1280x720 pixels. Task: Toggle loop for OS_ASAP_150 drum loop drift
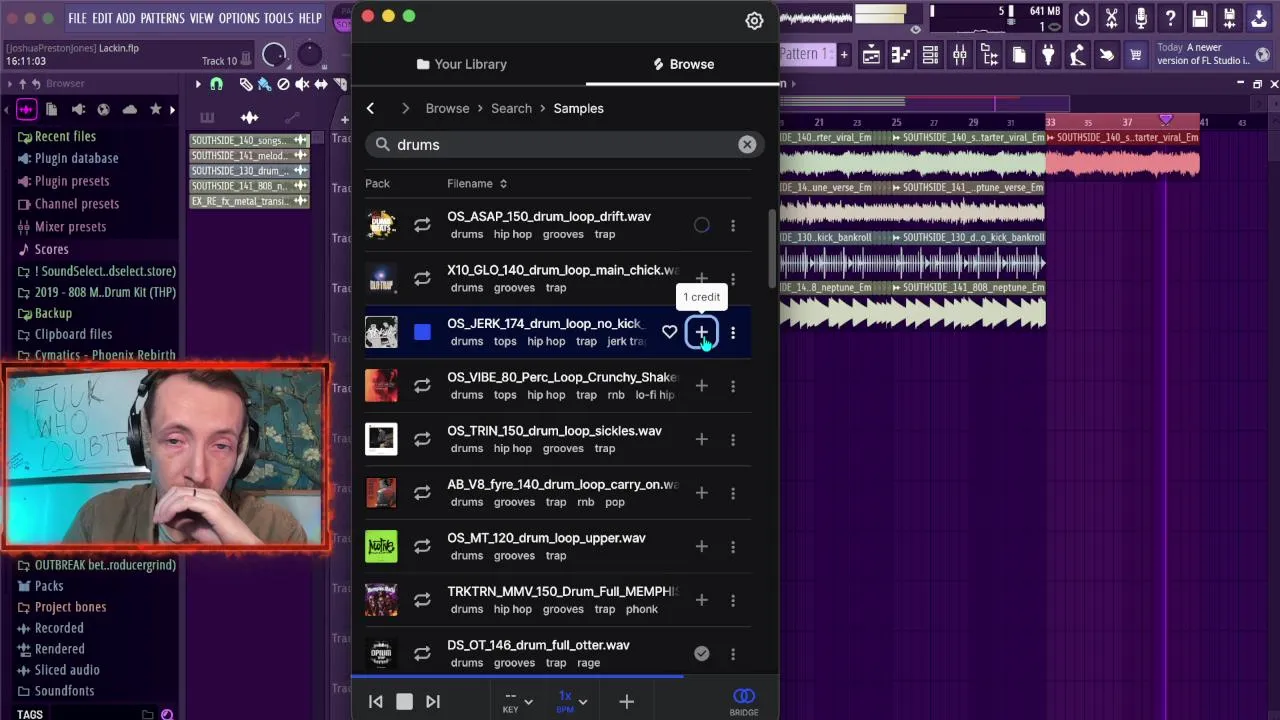click(422, 225)
